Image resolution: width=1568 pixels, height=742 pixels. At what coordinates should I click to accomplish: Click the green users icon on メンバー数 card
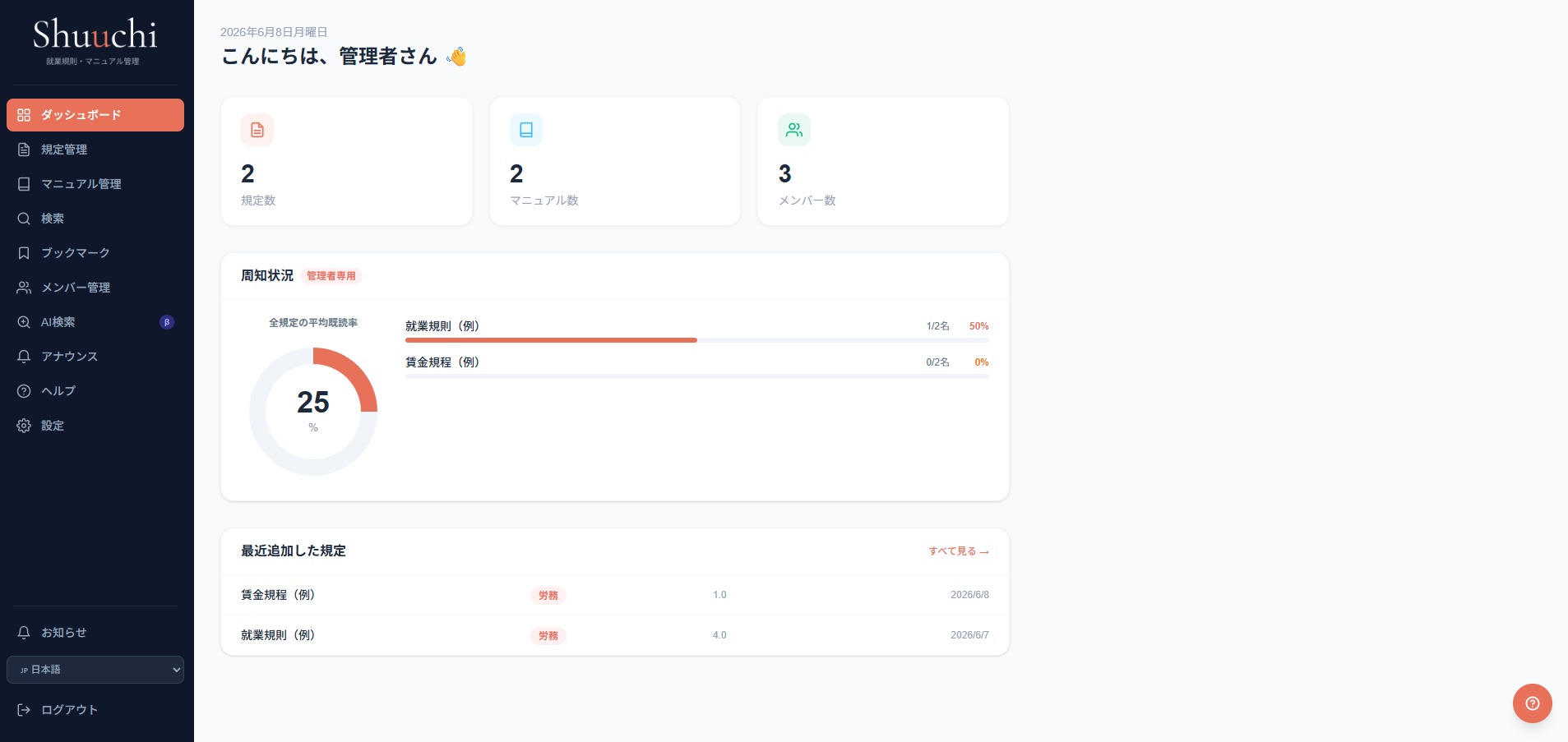click(794, 130)
